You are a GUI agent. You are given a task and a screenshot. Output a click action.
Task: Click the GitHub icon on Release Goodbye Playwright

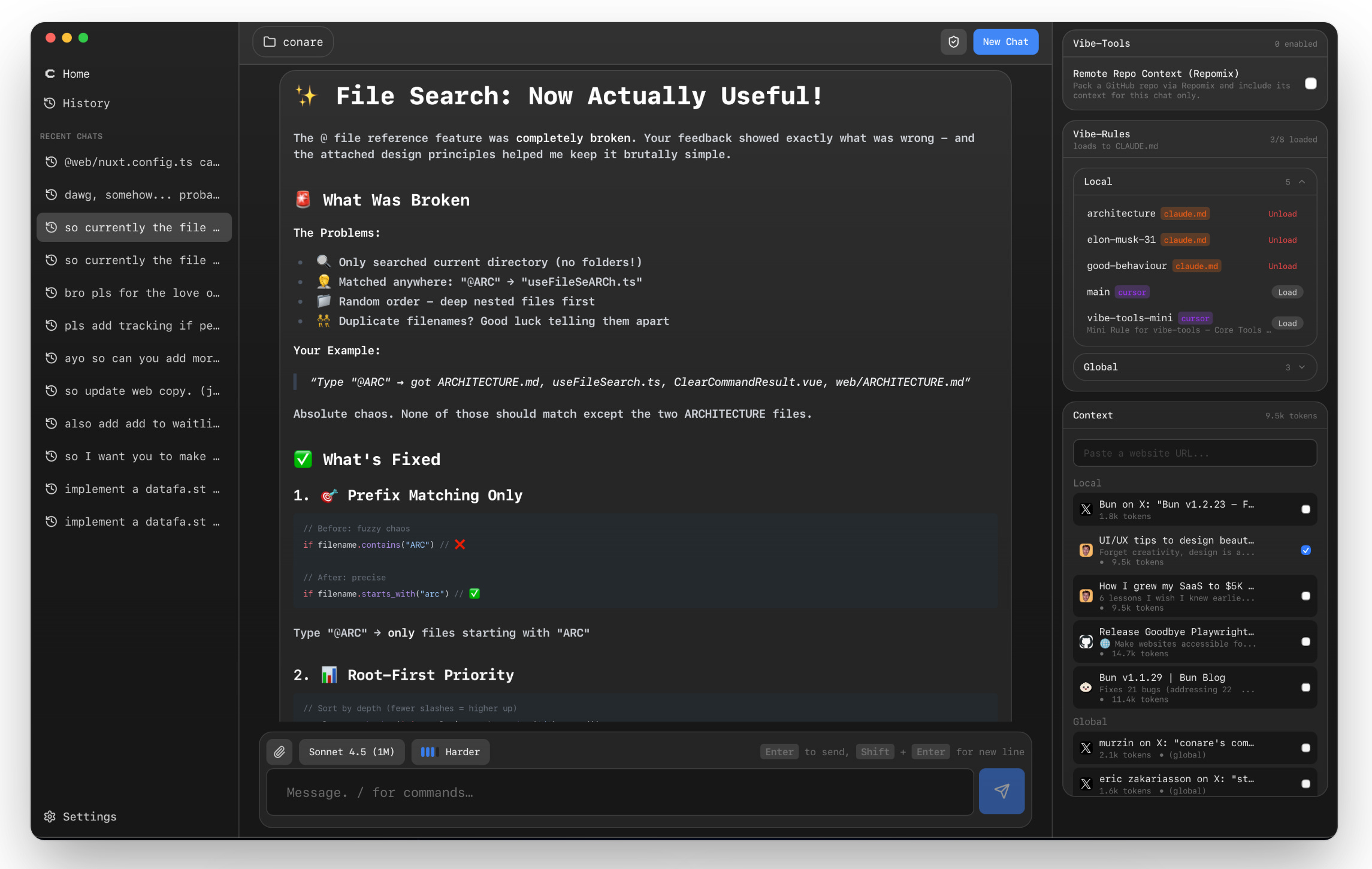(1086, 642)
